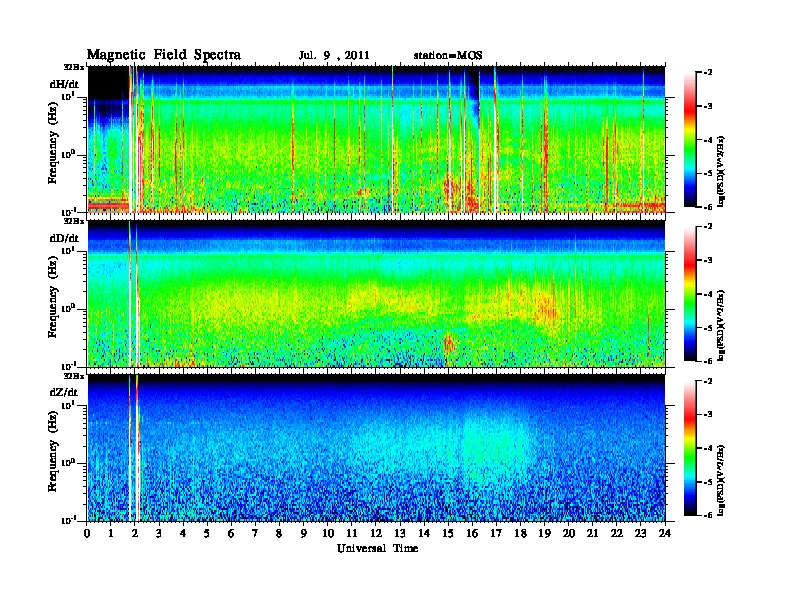Image resolution: width=792 pixels, height=612 pixels.
Task: Click the 'dD/dt' panel label
Action: (64, 238)
